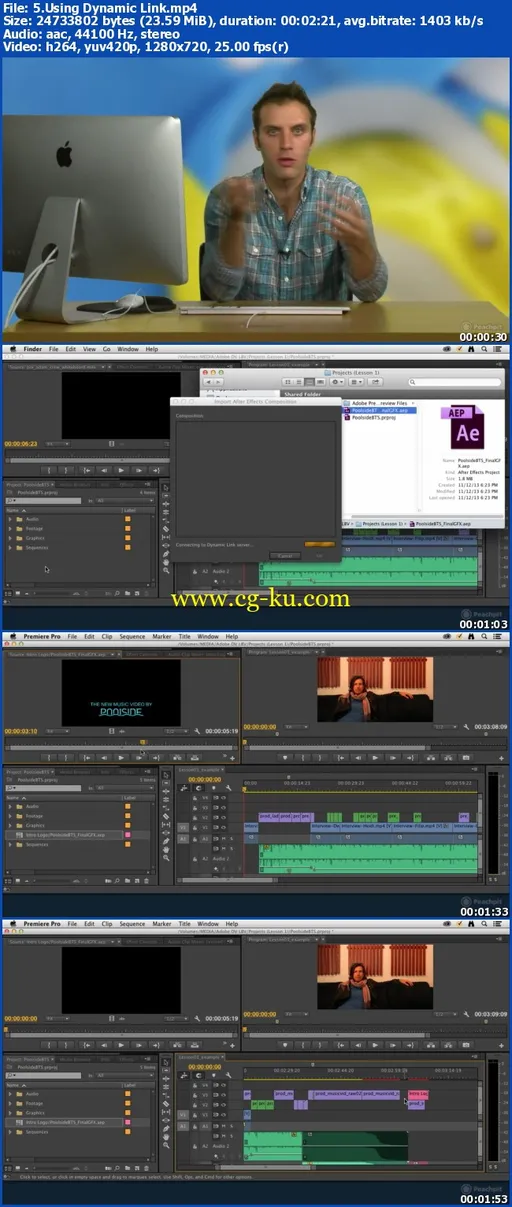Screen dimensions: 512x1207
Task: Expand Sequences bin in 00:01:33 frame
Action: pos(10,844)
